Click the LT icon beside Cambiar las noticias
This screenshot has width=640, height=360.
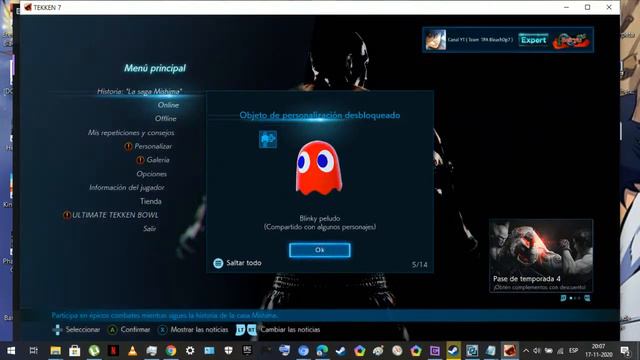240,330
